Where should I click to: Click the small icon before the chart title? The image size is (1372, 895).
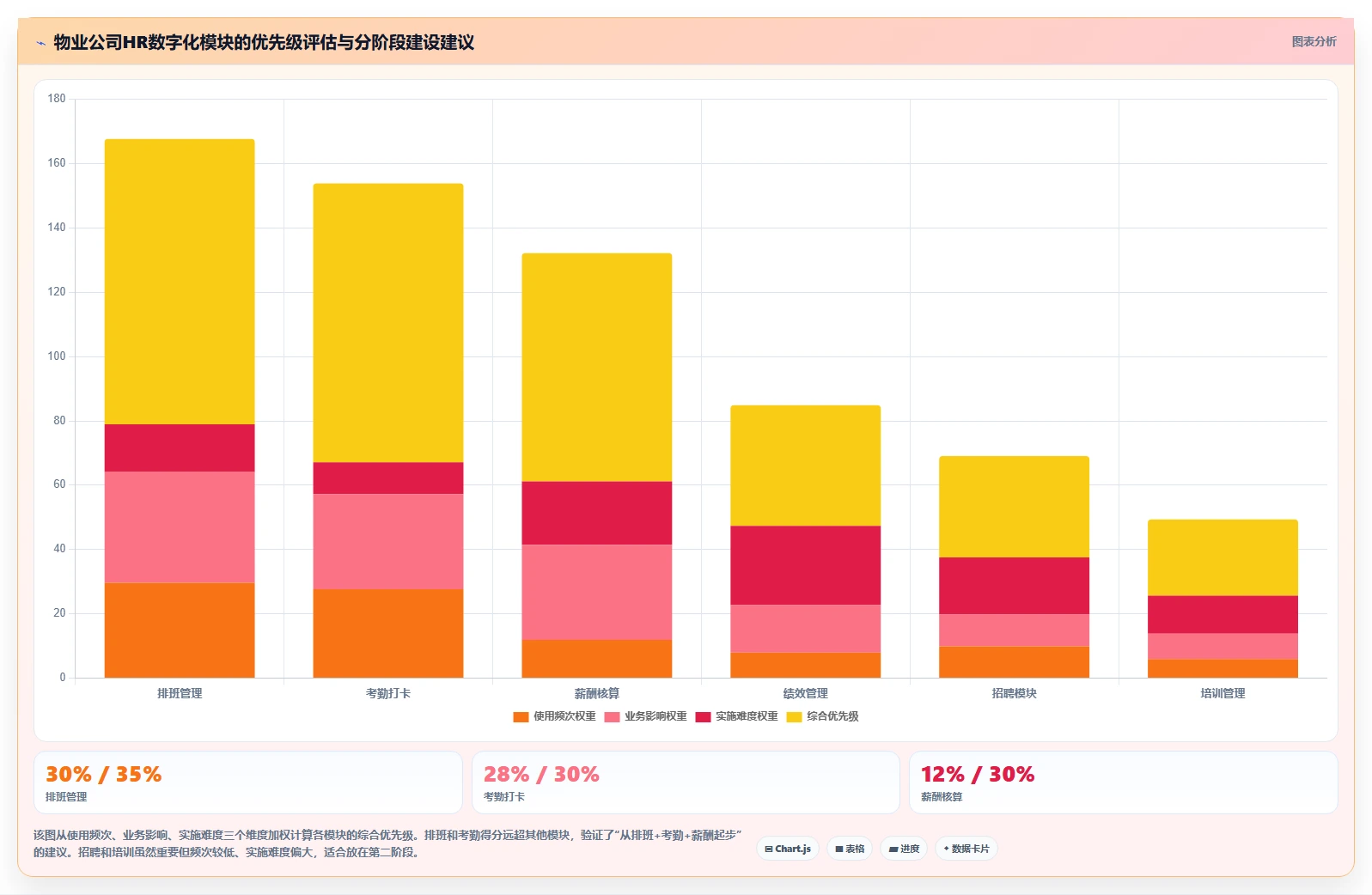tap(40, 42)
